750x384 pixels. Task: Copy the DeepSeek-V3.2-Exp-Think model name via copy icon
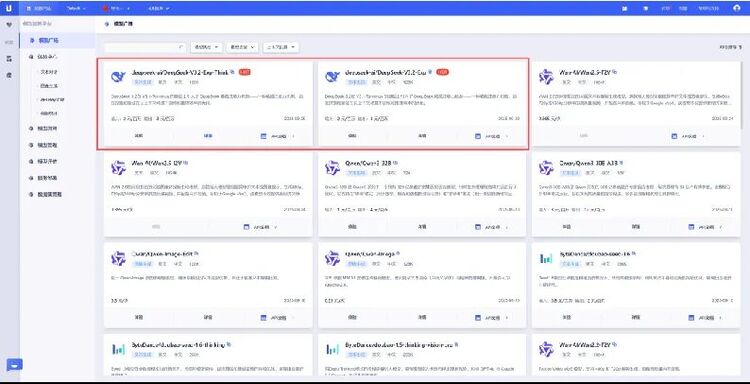tap(232, 72)
